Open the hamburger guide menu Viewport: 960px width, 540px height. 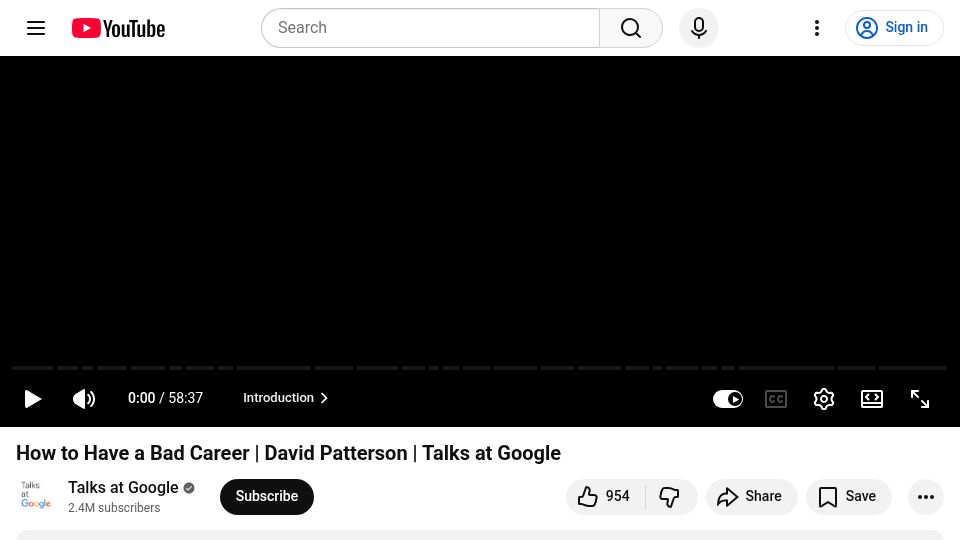point(36,28)
